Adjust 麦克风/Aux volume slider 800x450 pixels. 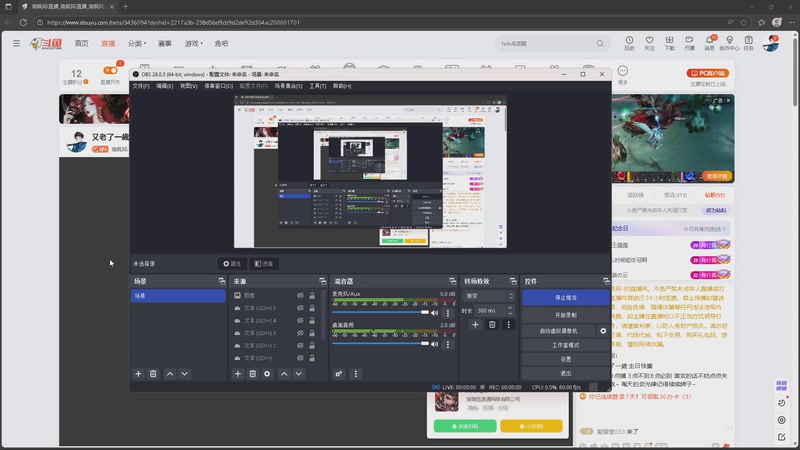pyautogui.click(x=380, y=312)
